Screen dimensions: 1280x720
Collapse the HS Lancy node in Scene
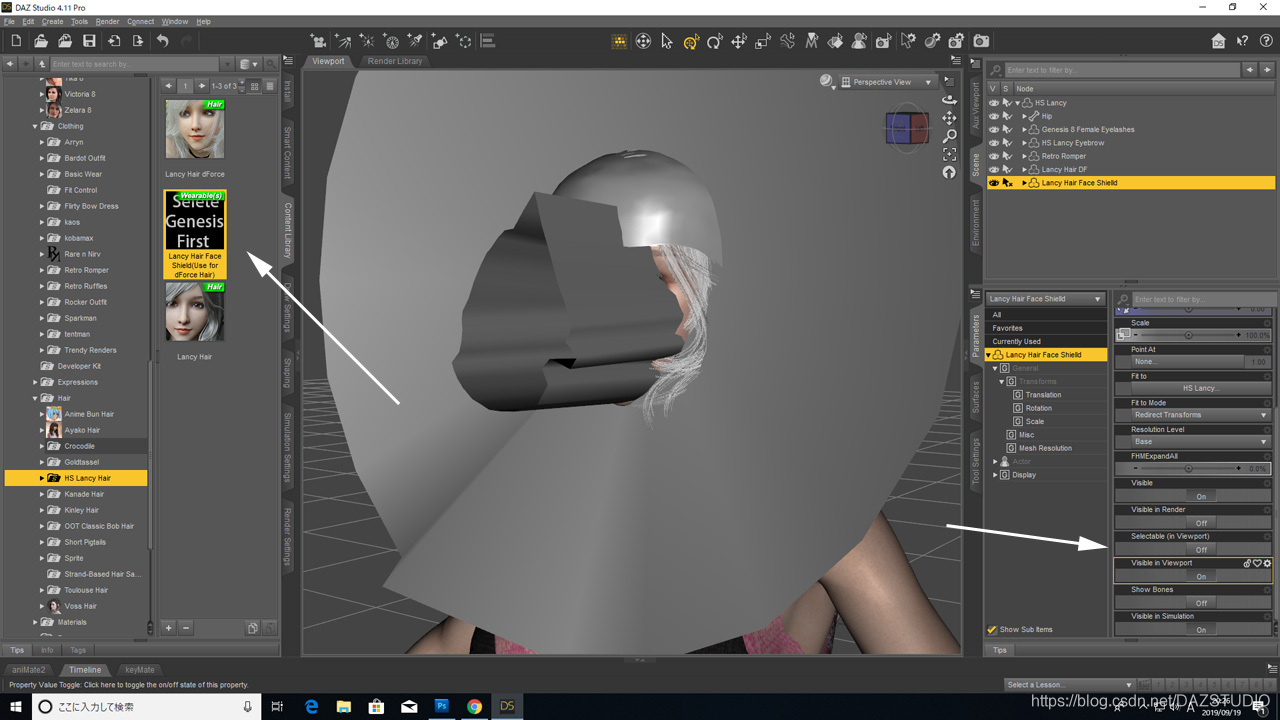coord(1018,103)
